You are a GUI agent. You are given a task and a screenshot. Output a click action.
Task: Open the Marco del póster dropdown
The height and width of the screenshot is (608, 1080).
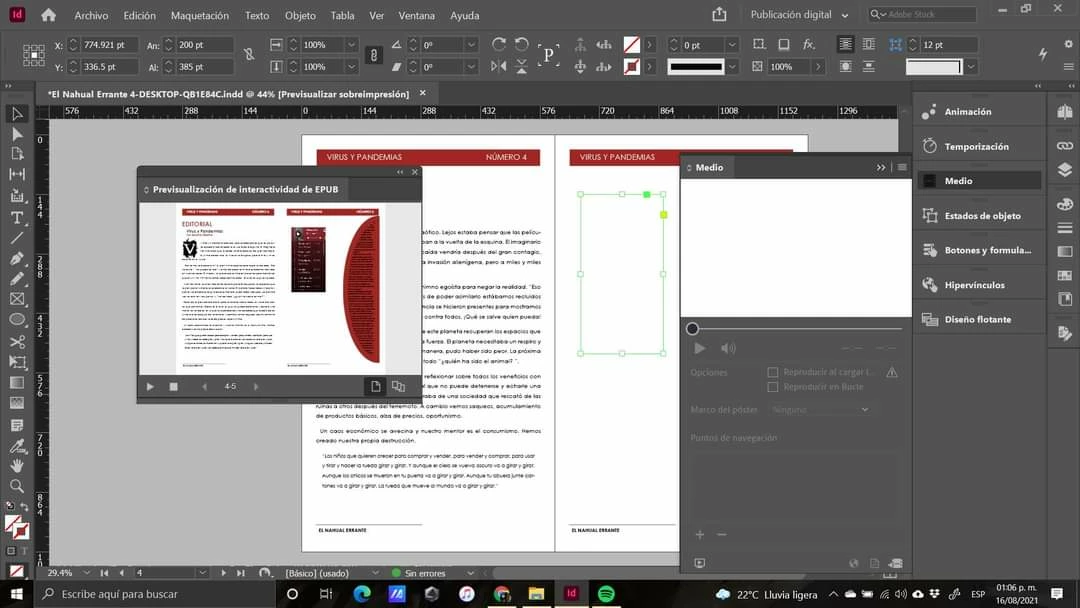tap(820, 410)
